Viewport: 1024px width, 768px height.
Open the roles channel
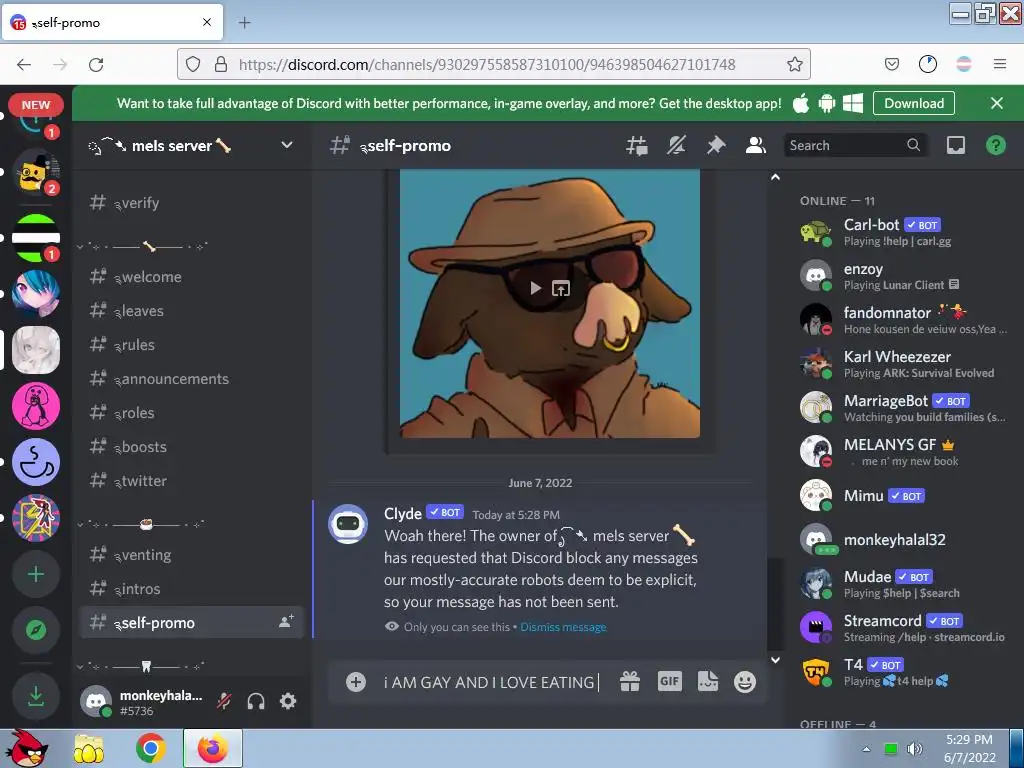click(192, 413)
